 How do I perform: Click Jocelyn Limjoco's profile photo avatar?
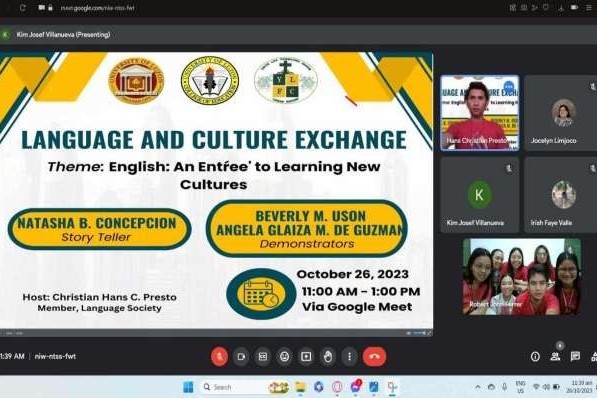coord(564,113)
